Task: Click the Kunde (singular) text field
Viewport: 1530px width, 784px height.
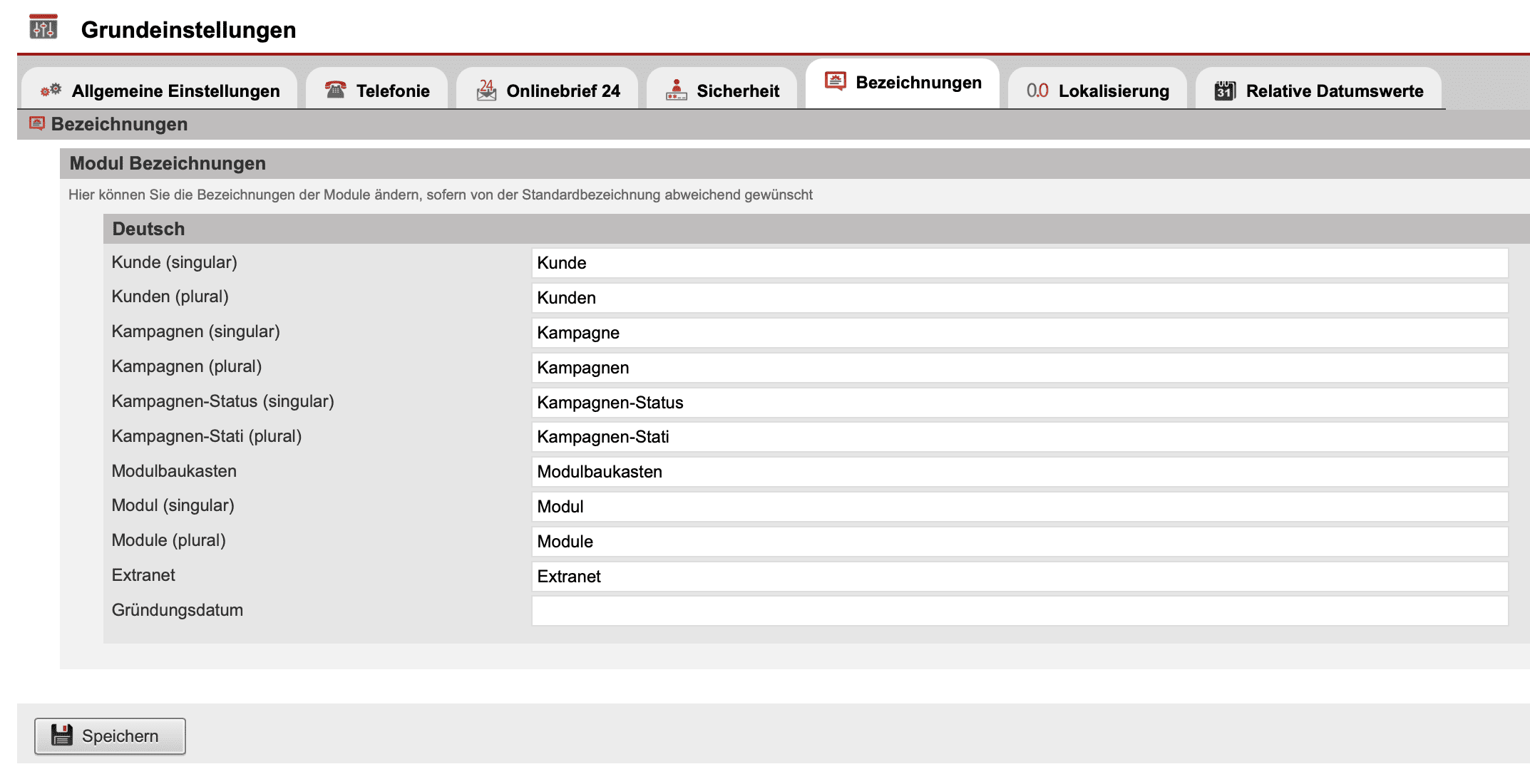Action: pos(1020,263)
